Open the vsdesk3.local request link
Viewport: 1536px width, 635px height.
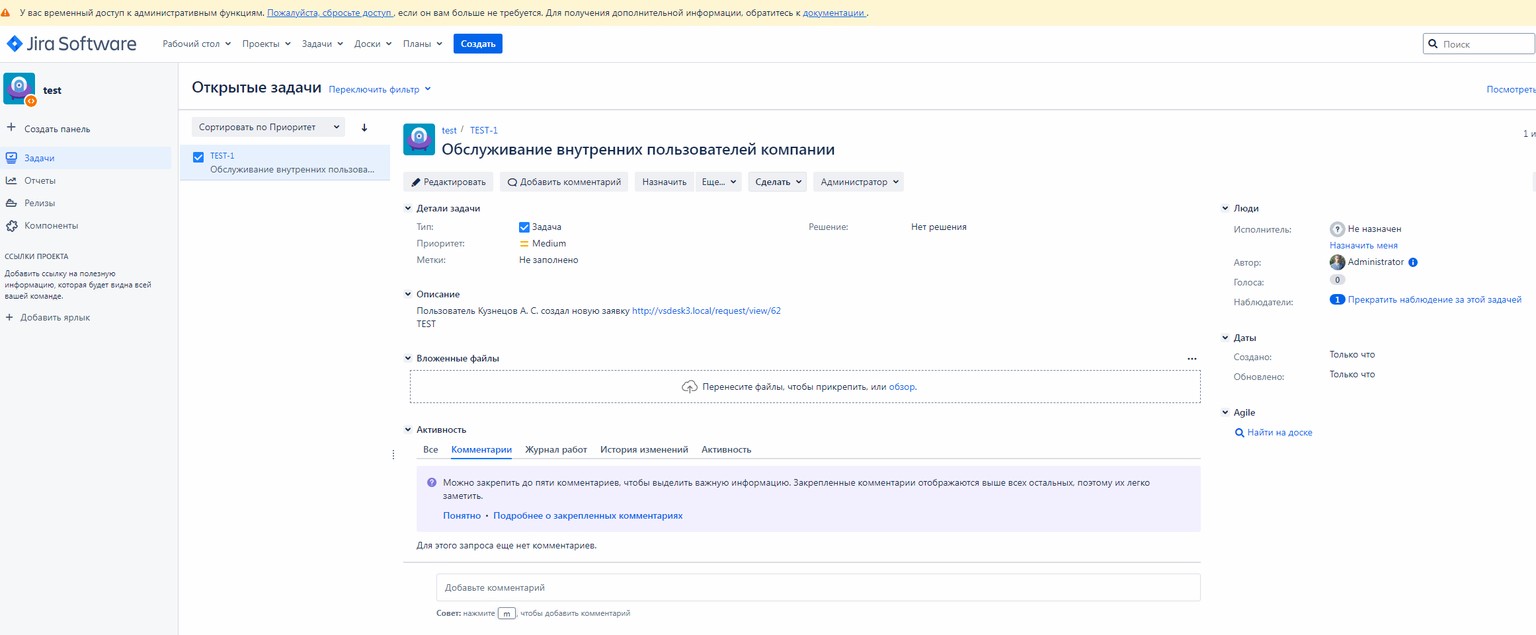[x=706, y=311]
